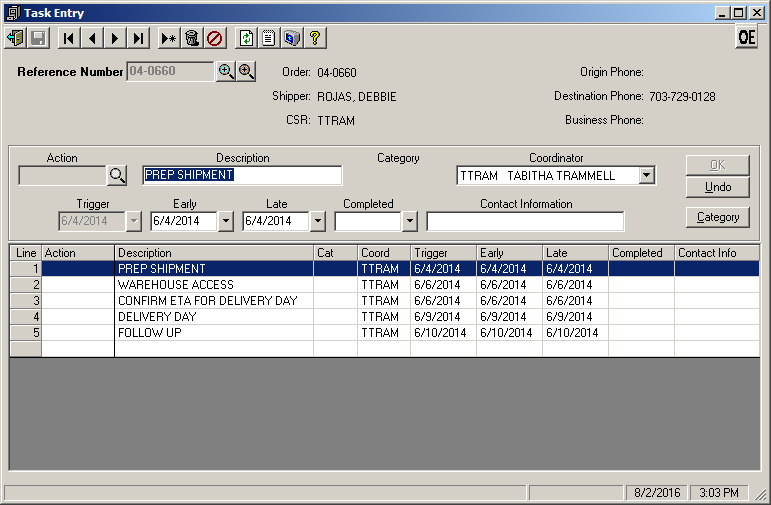Click the Completed column header in grid

point(641,253)
